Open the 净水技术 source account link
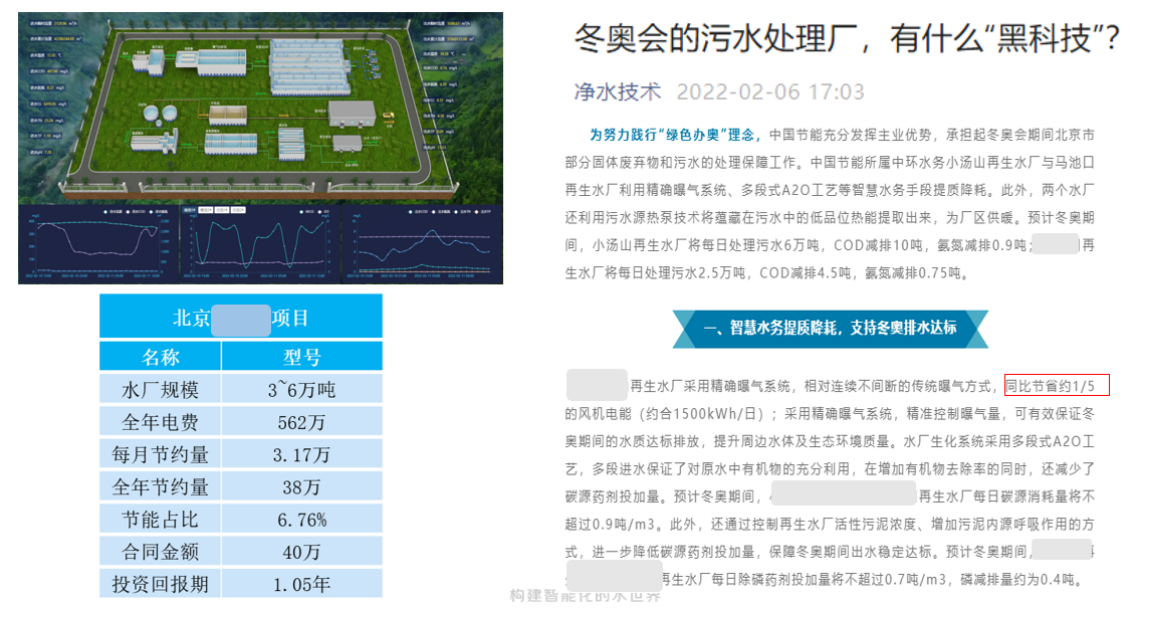 [617, 92]
